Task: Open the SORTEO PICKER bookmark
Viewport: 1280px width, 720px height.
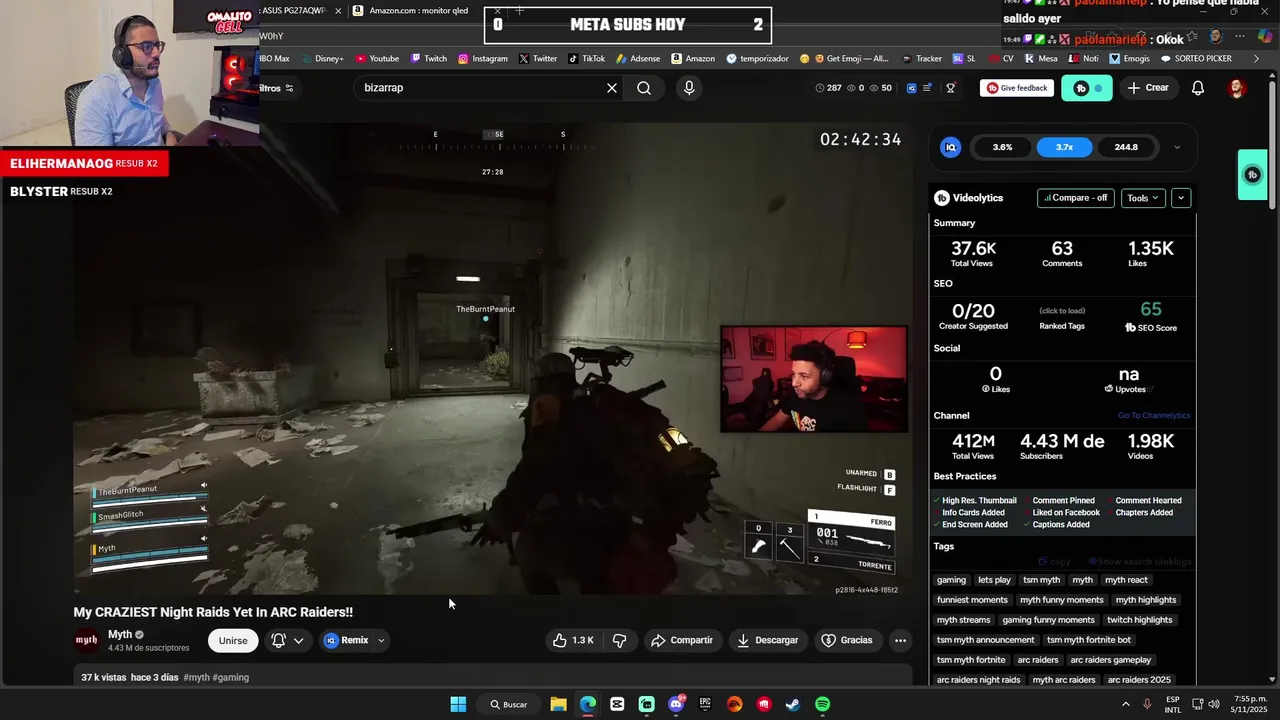Action: (1196, 59)
